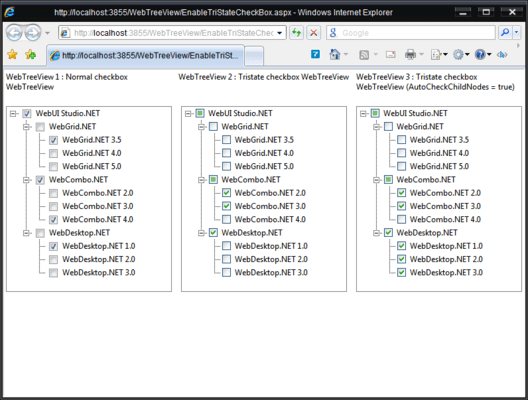Click the Print toolbar icon

(x=410, y=54)
